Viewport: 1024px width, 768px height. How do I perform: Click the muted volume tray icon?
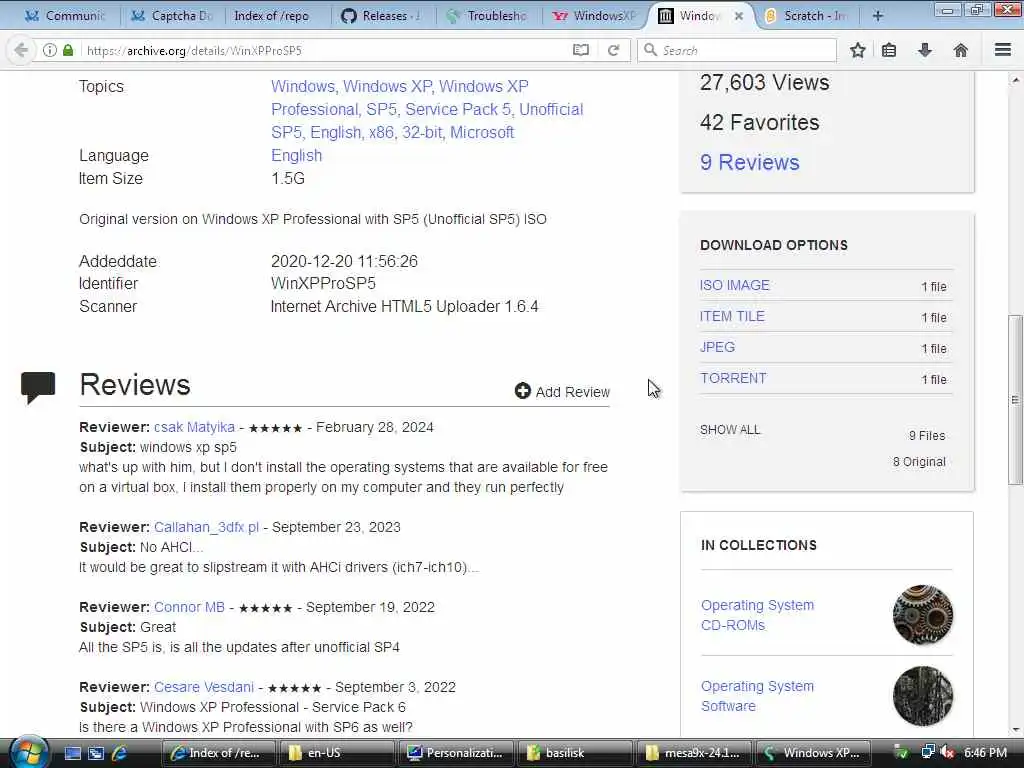(x=948, y=753)
